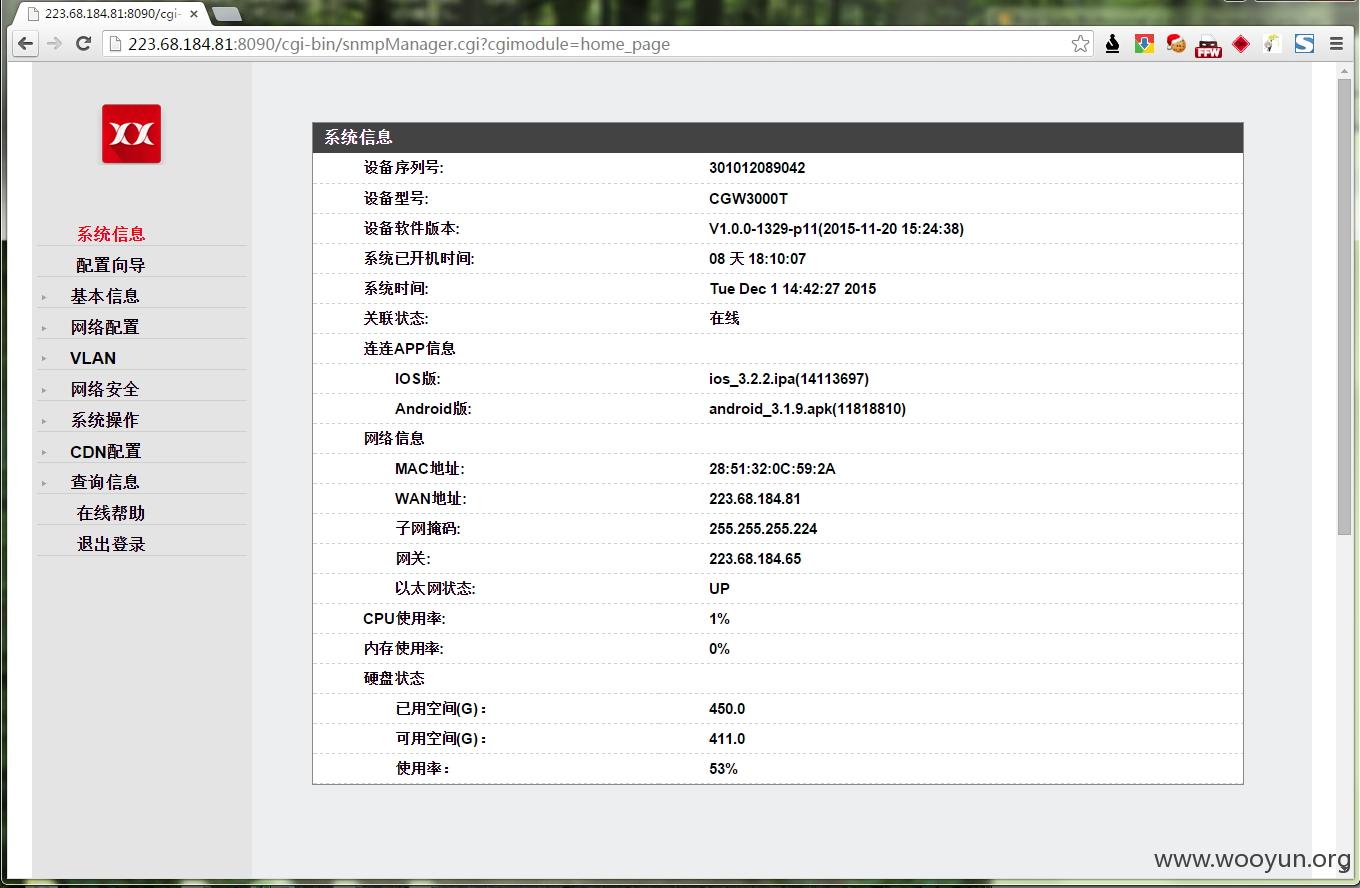Click the uptime value 08 天 18:10:07
The width and height of the screenshot is (1360, 888).
coord(757,258)
